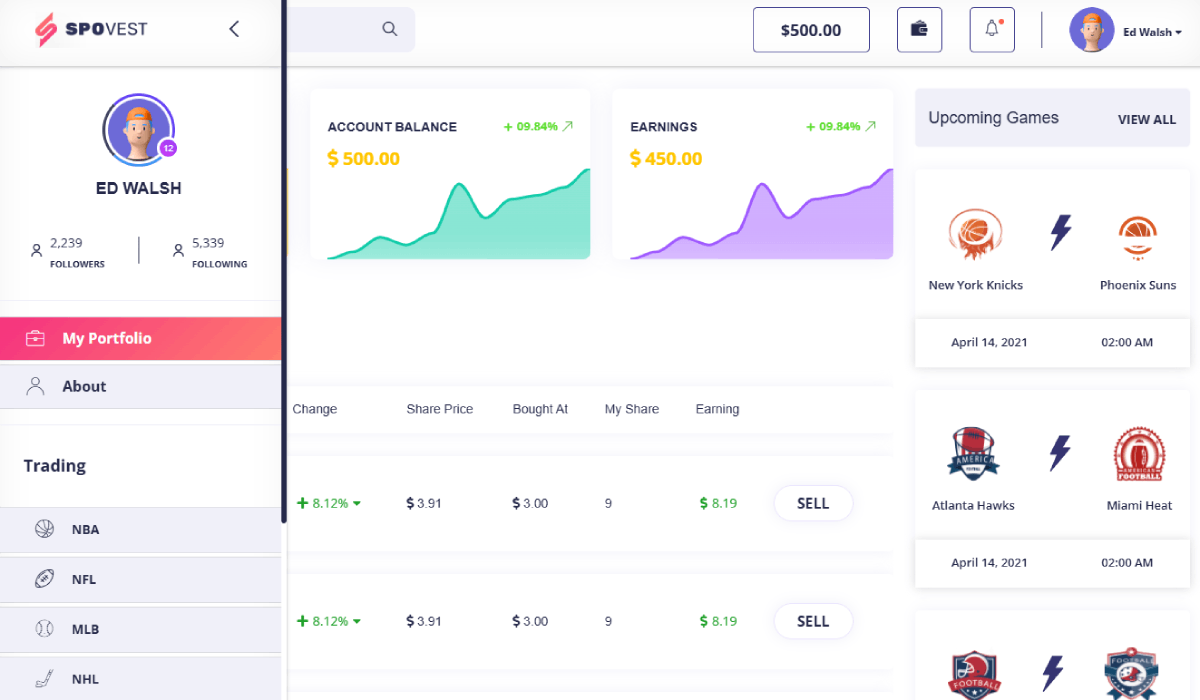Click the search input field

click(349, 29)
